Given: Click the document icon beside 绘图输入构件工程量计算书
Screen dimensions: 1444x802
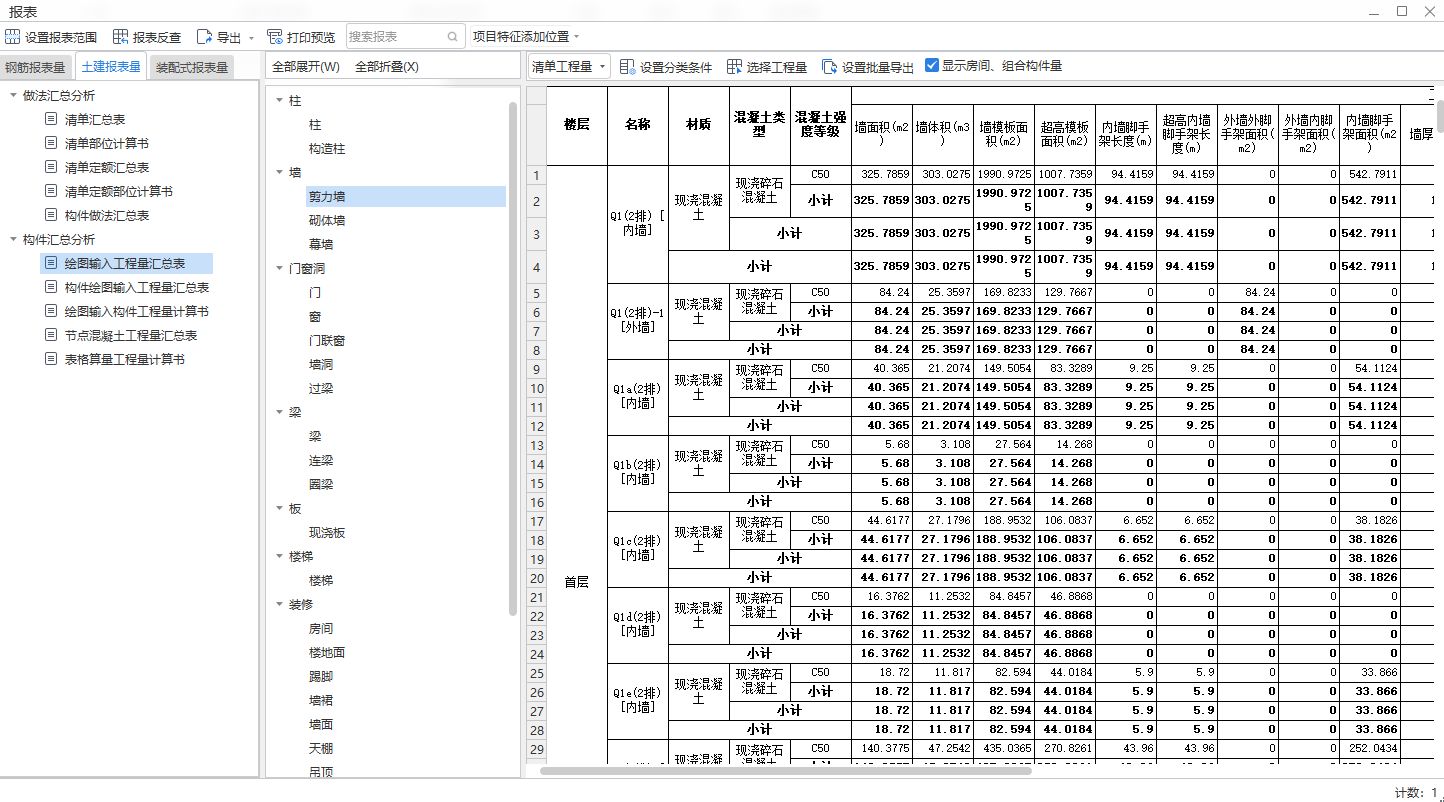Looking at the screenshot, I should [51, 311].
